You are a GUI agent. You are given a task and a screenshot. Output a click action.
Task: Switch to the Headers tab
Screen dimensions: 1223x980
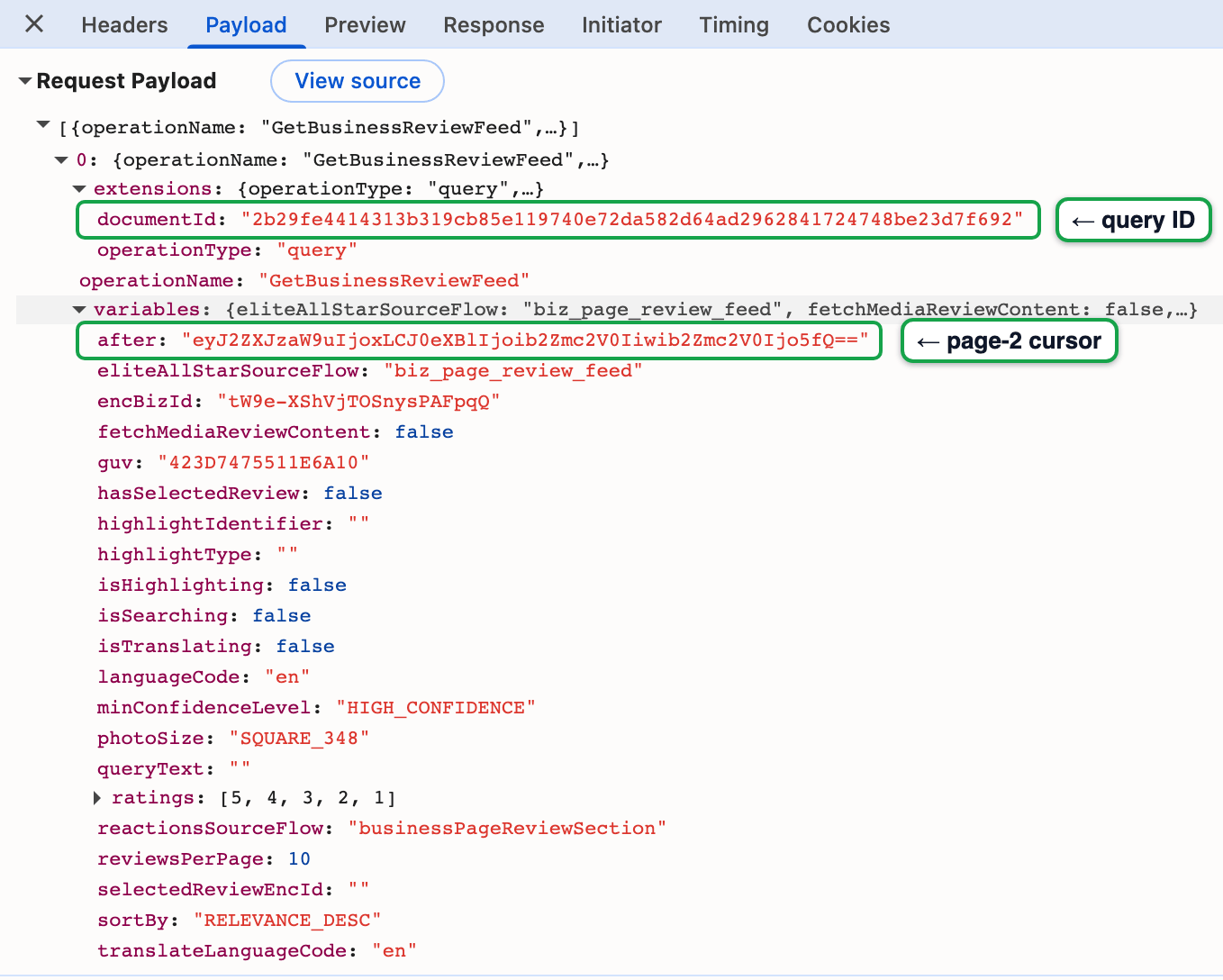[x=124, y=25]
